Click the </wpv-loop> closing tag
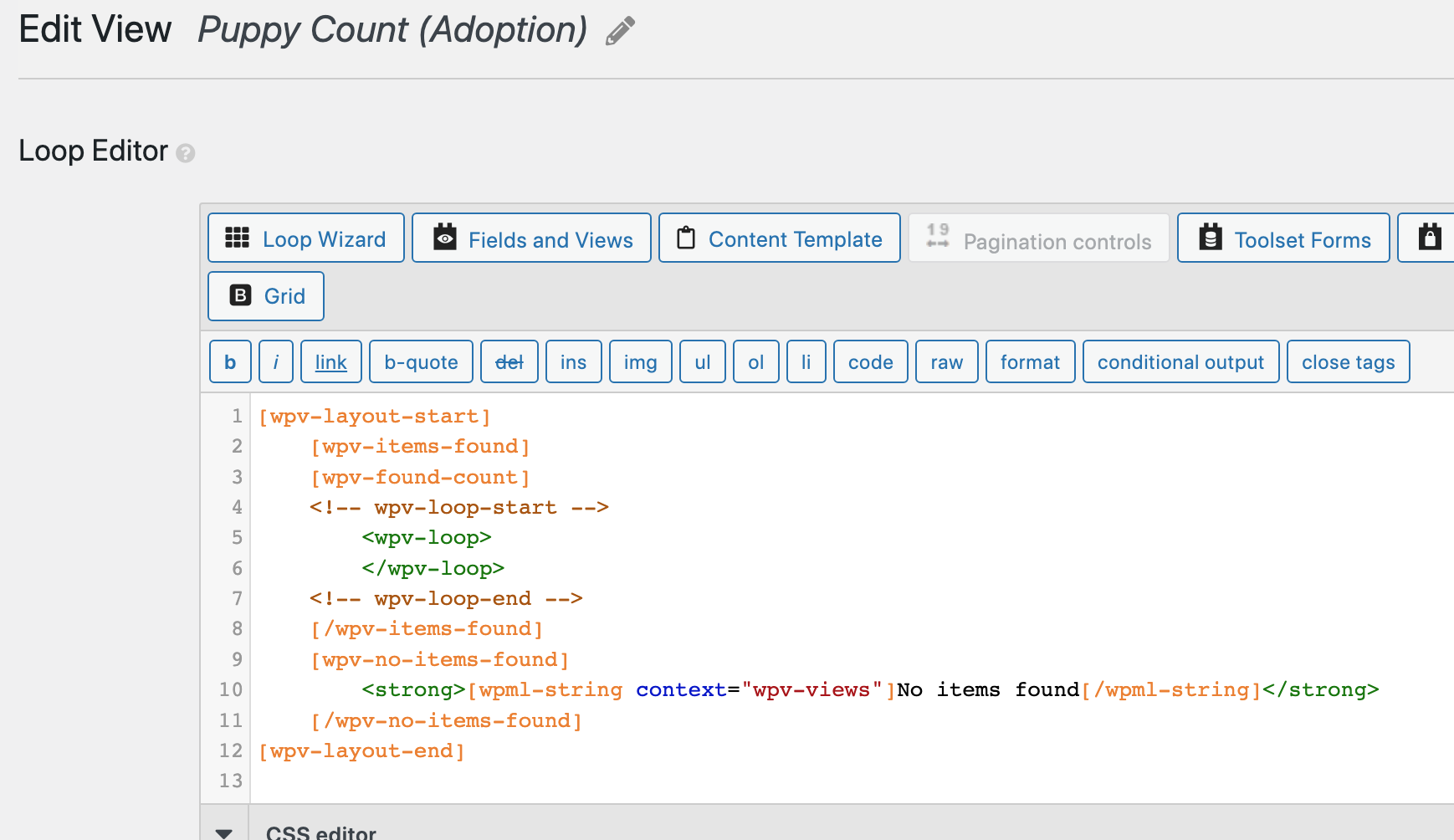Screen dimensions: 1454x840 tap(433, 569)
